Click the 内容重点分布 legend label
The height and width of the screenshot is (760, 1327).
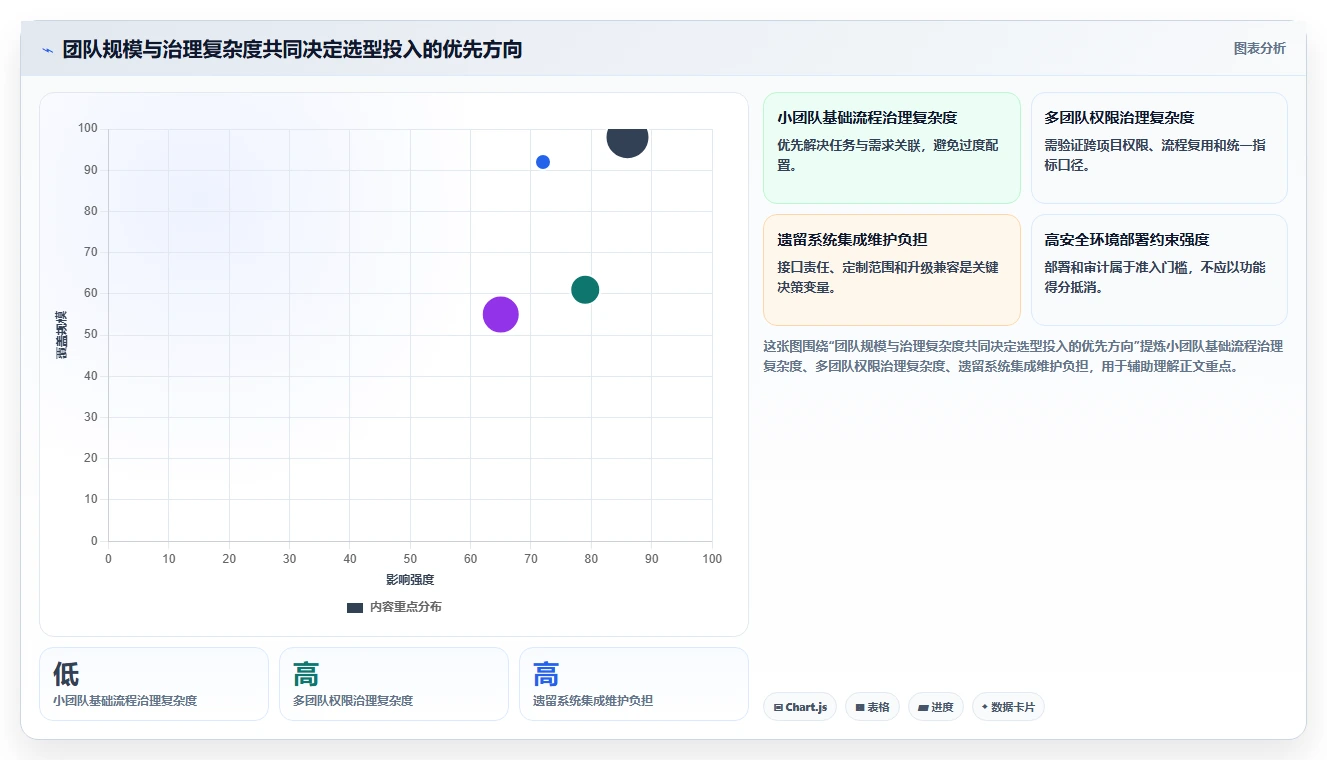pyautogui.click(x=405, y=607)
